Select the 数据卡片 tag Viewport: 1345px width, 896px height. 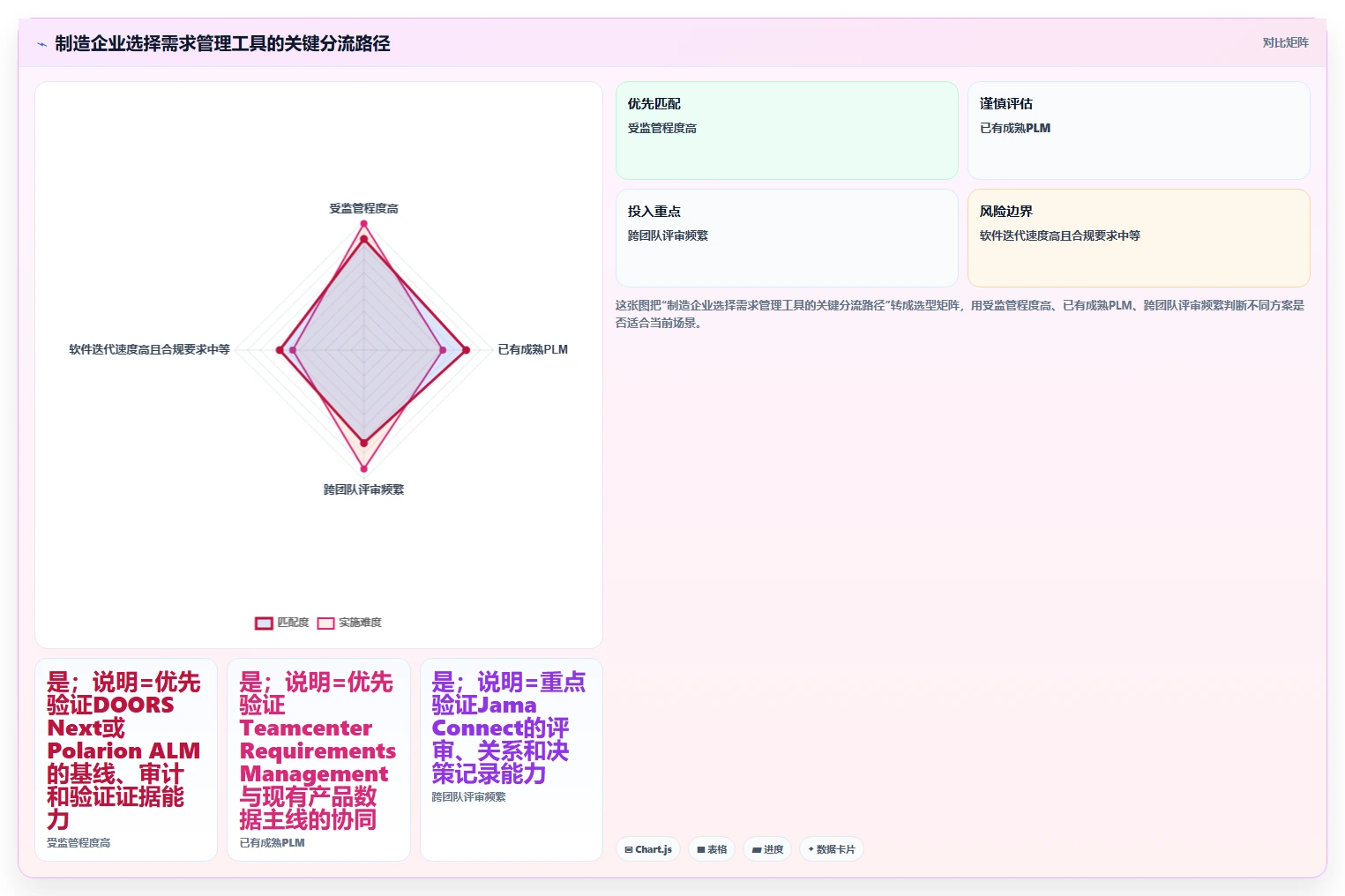coord(831,849)
